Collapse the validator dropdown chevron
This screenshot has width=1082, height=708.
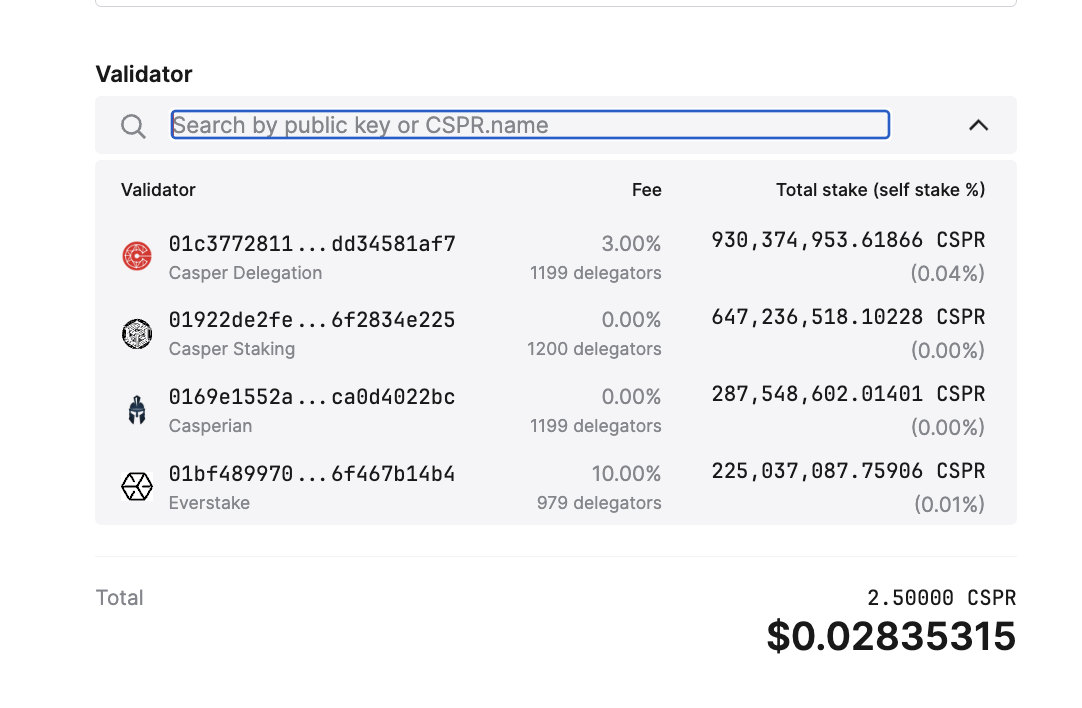(x=978, y=125)
